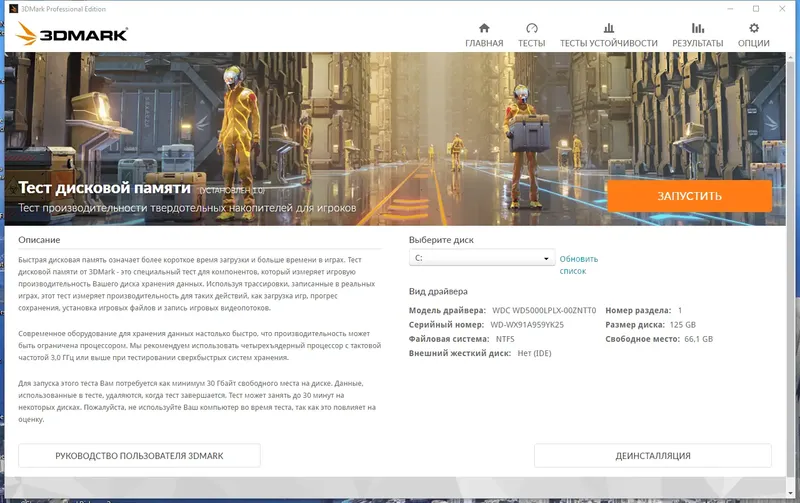
Task: Click the serial number WD-WX91A959YK25
Action: tap(527, 324)
